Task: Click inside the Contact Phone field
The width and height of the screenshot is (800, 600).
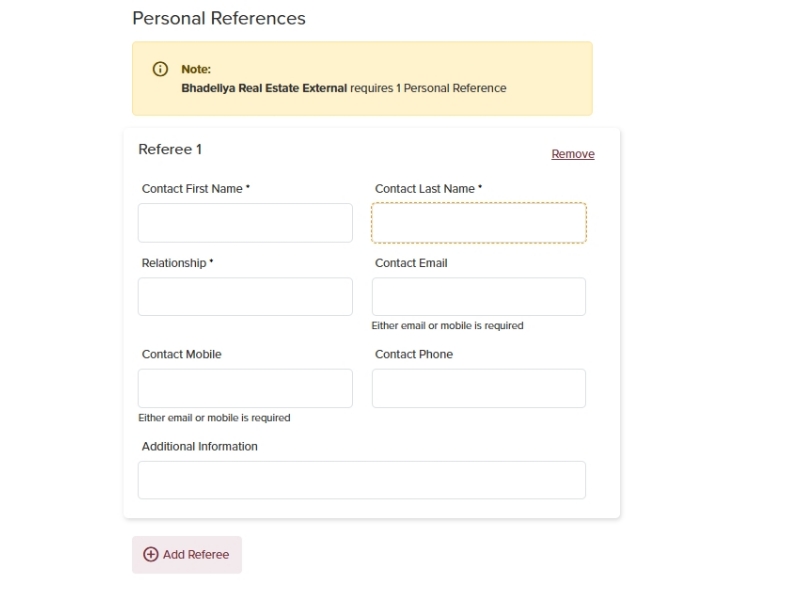Action: pos(479,388)
